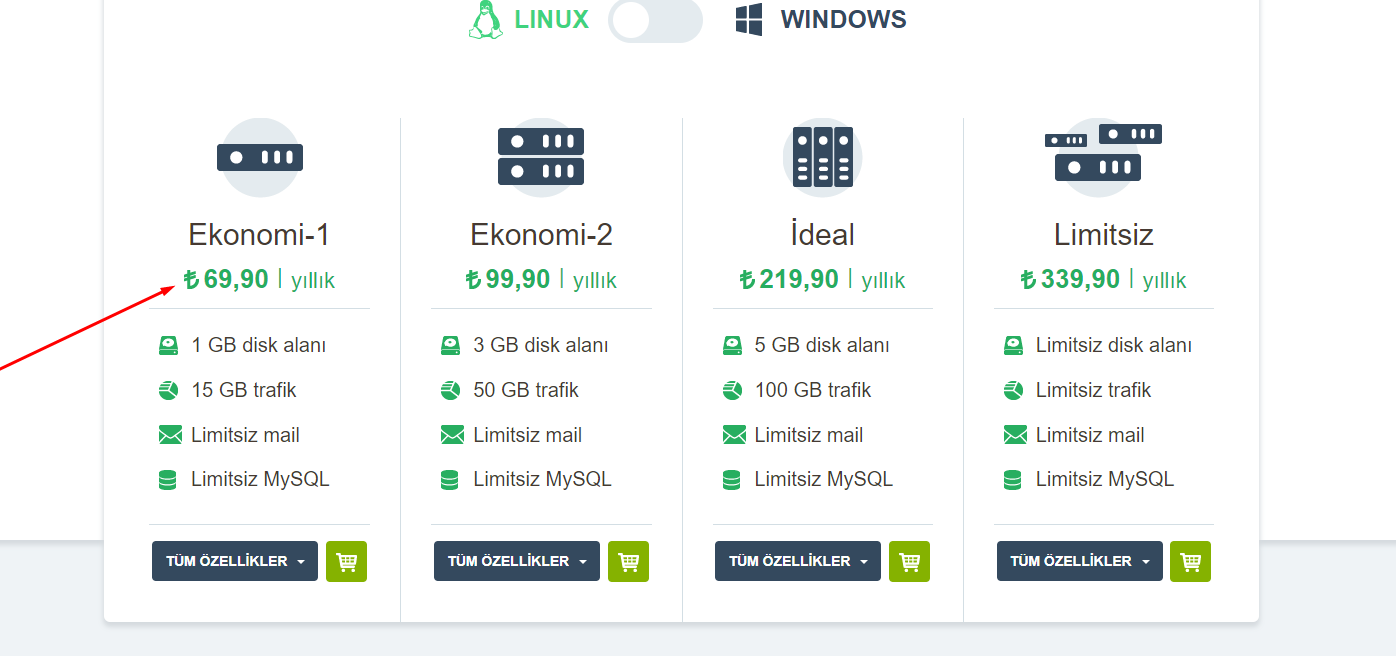Click the 15 GB trafik text
The image size is (1396, 656).
coord(244,390)
